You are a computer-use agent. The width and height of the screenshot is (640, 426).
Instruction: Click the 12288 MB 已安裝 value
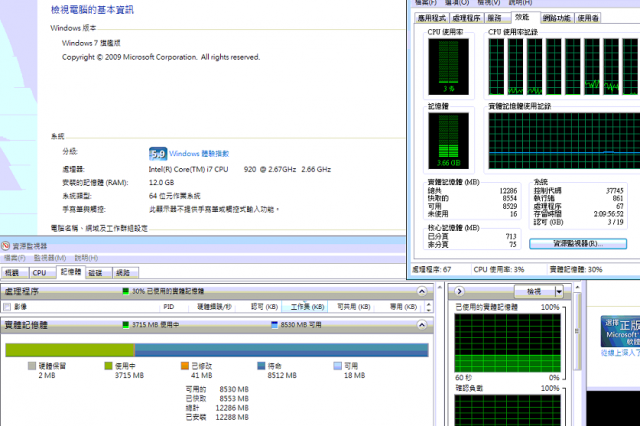click(x=232, y=417)
